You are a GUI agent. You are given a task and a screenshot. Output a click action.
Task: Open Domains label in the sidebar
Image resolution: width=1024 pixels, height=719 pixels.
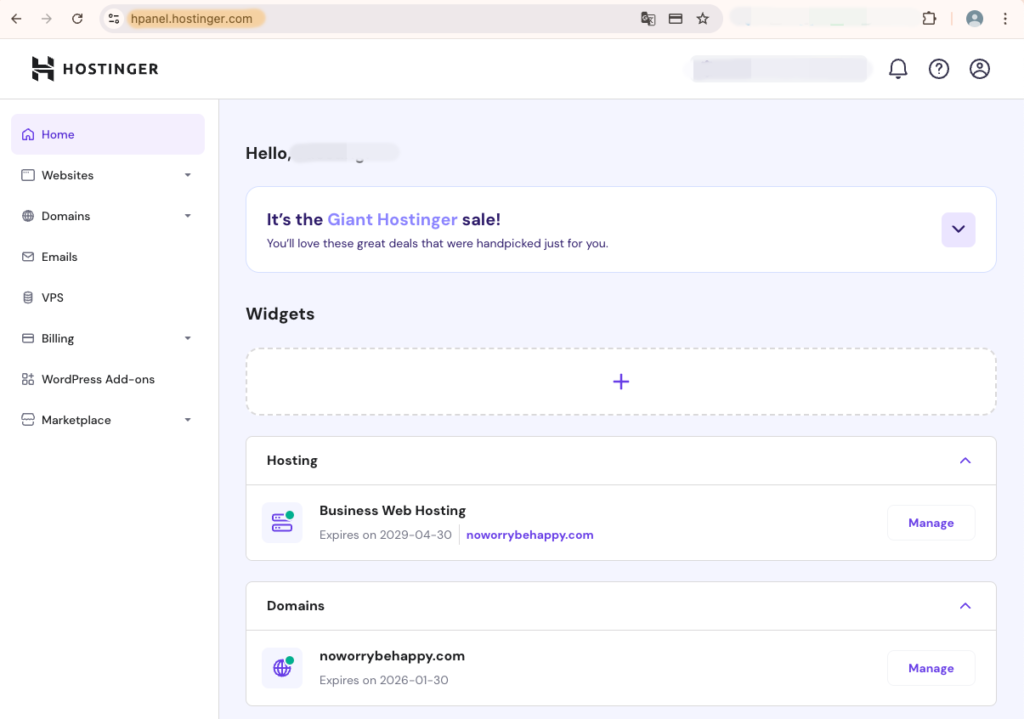click(x=66, y=216)
